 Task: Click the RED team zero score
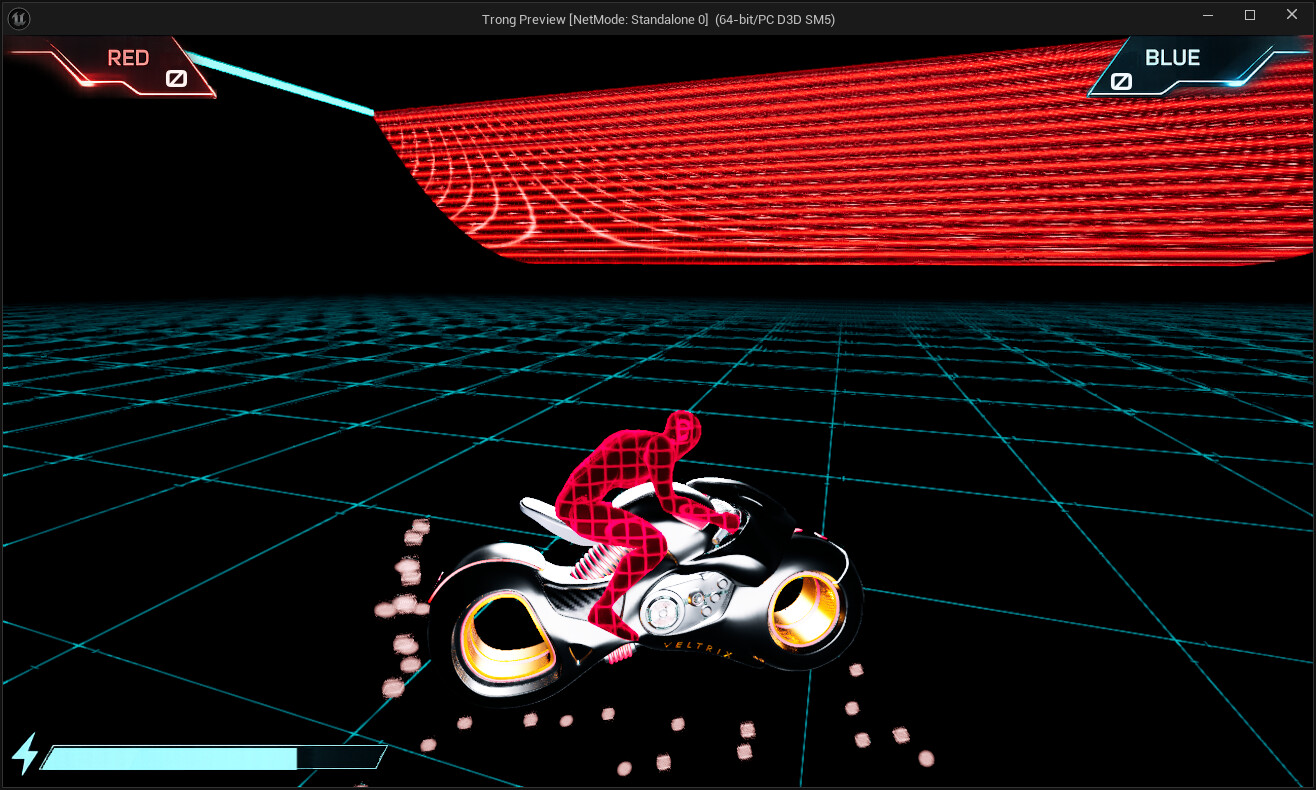point(176,78)
